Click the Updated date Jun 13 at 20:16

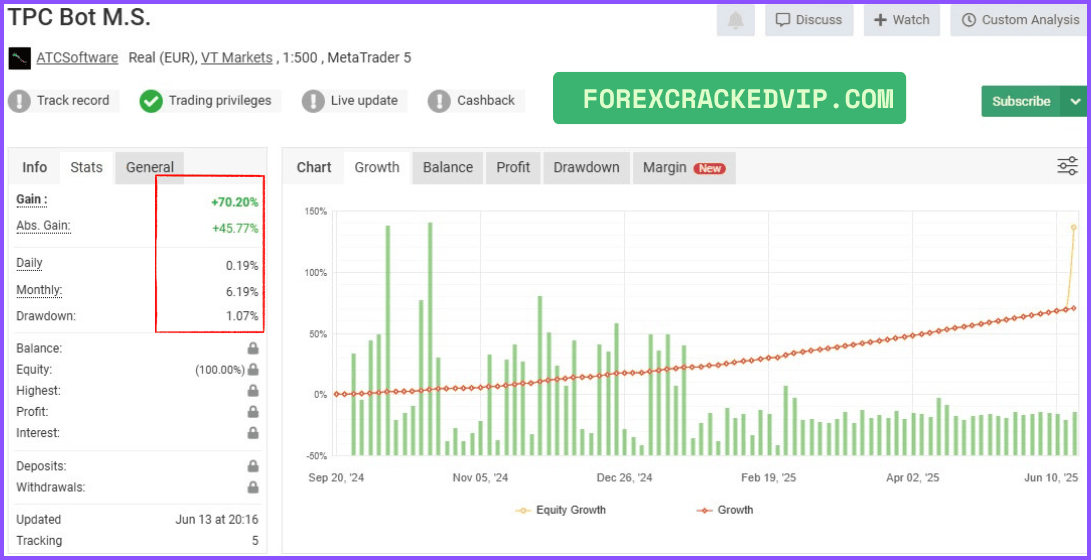pyautogui.click(x=216, y=520)
